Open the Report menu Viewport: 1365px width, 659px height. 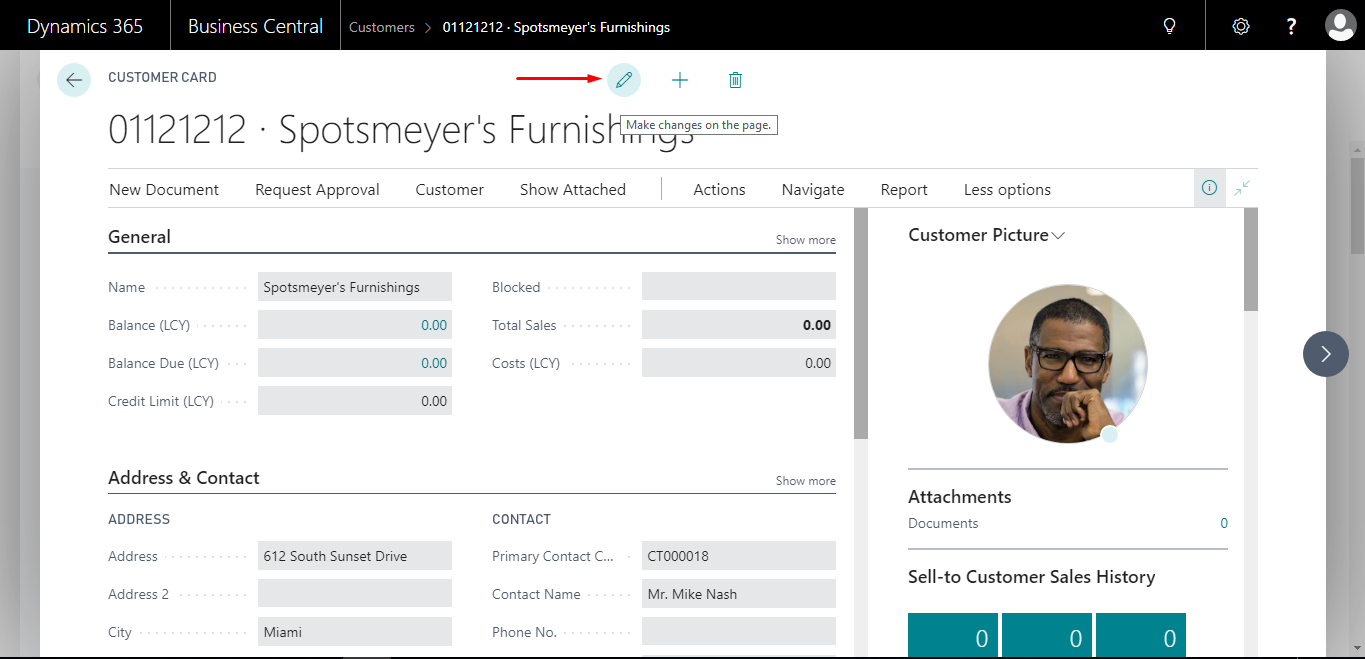[904, 190]
